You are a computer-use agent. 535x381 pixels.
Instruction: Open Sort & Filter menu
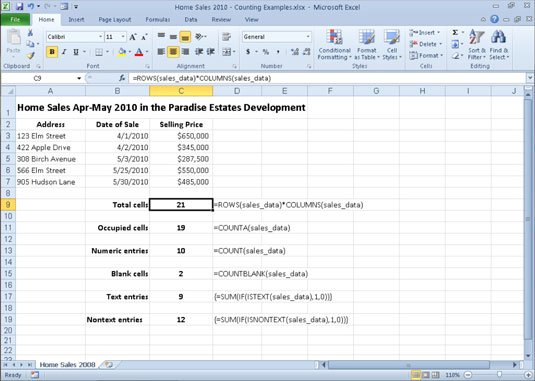477,45
